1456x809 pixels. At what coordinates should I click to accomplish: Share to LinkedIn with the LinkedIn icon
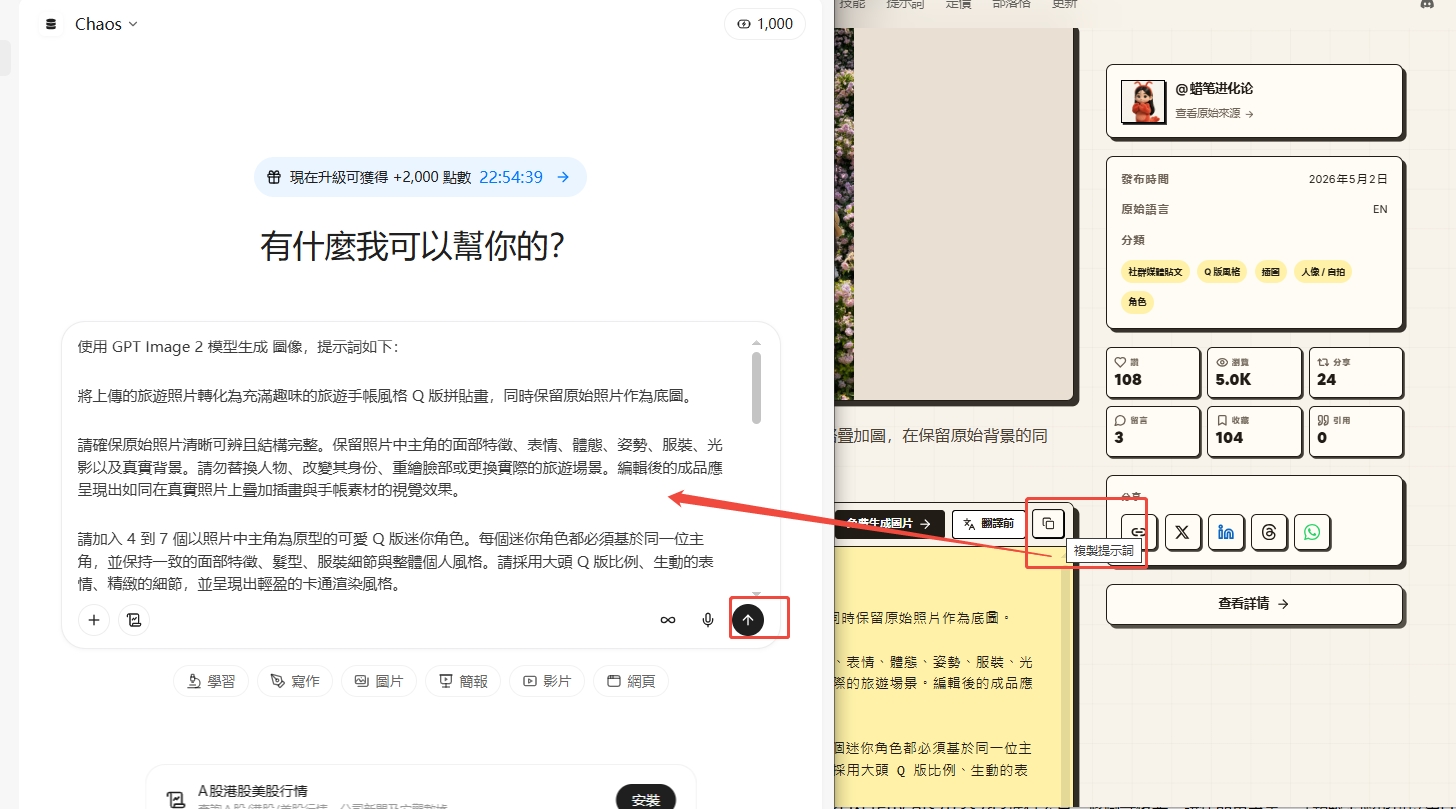(1226, 532)
